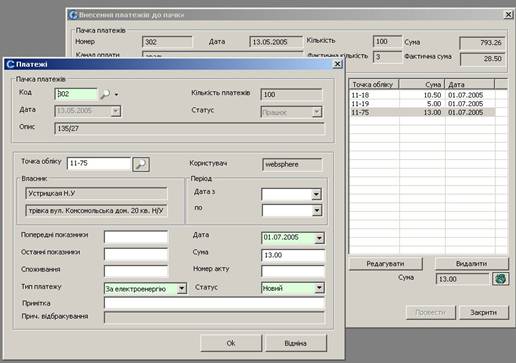Click the Сума column header in table
This screenshot has width=516, height=363.
pyautogui.click(x=422, y=84)
